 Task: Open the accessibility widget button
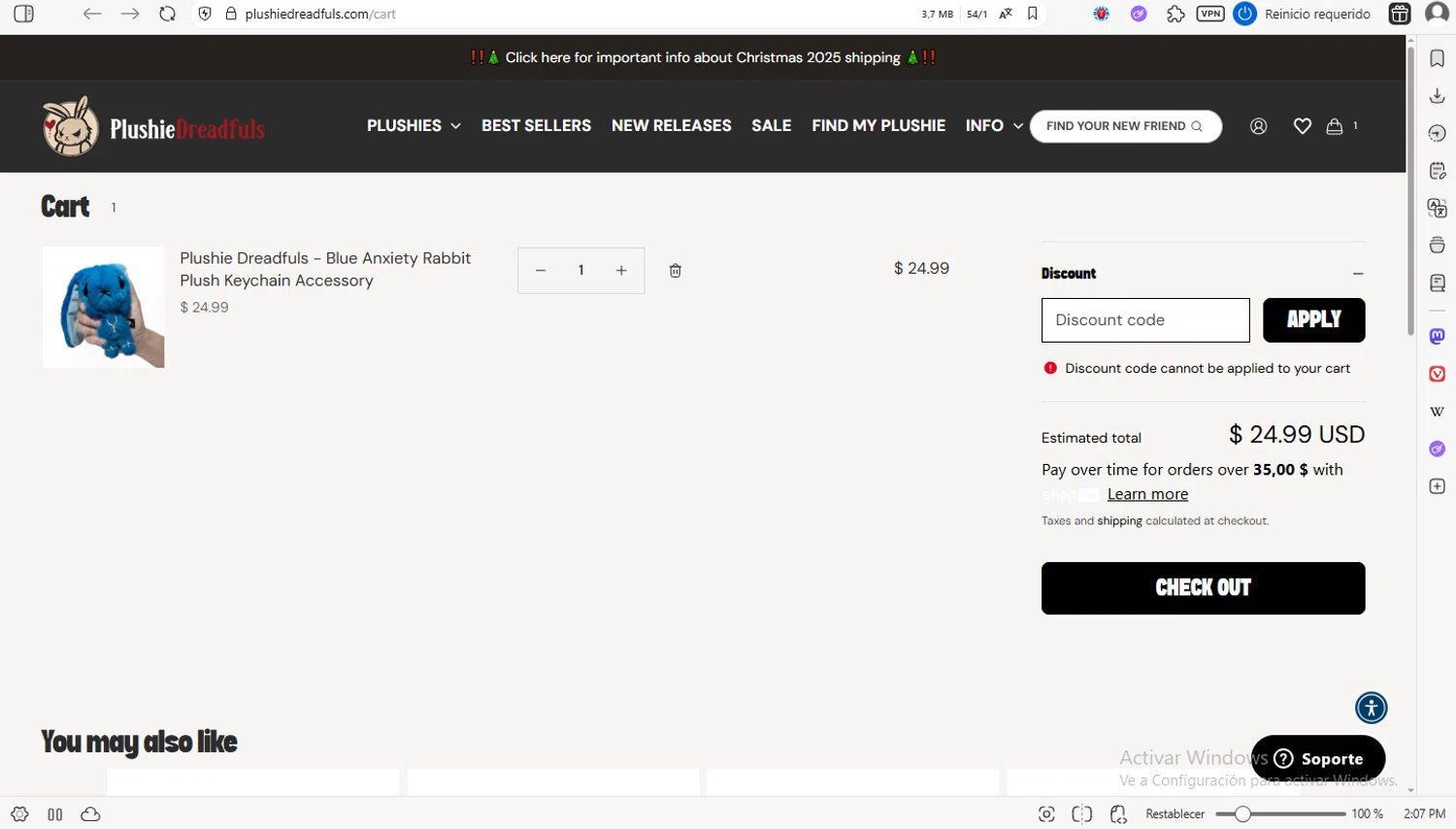click(1372, 708)
